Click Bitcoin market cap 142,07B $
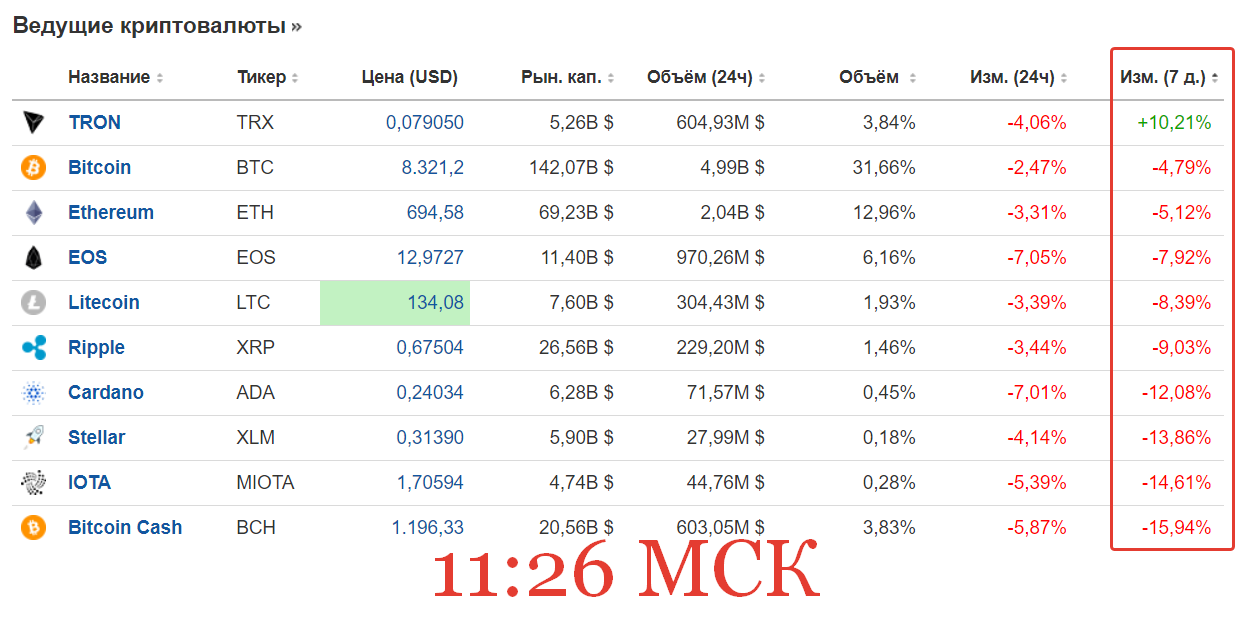This screenshot has height=621, width=1243. pyautogui.click(x=571, y=168)
